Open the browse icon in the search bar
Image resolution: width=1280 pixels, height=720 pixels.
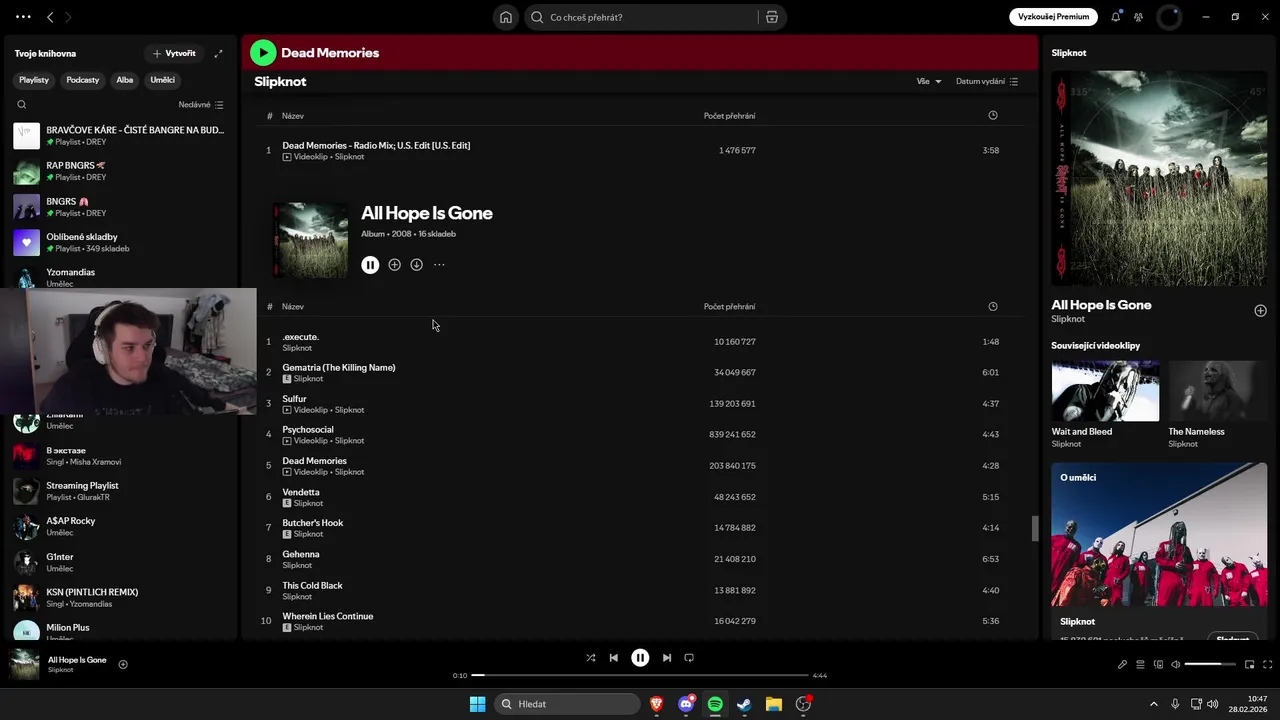(x=772, y=17)
